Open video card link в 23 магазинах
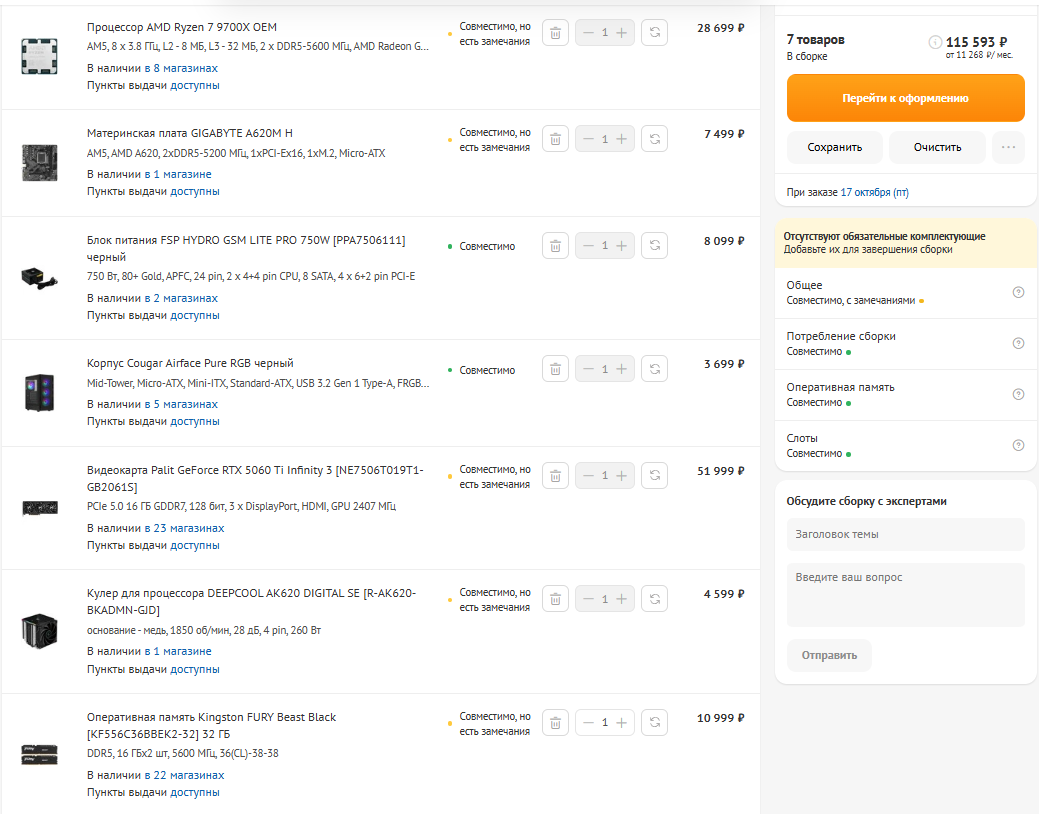 click(184, 528)
